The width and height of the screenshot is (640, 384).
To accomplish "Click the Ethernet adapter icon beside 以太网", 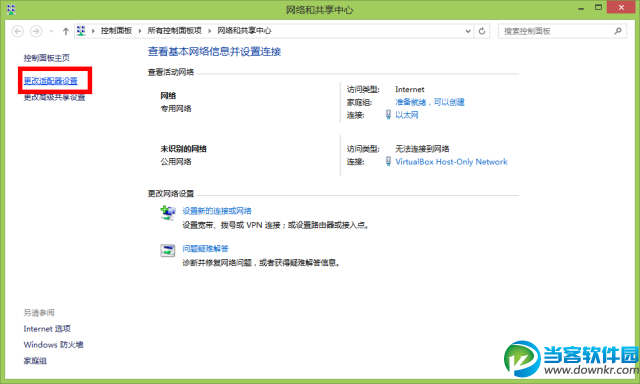I will 388,115.
